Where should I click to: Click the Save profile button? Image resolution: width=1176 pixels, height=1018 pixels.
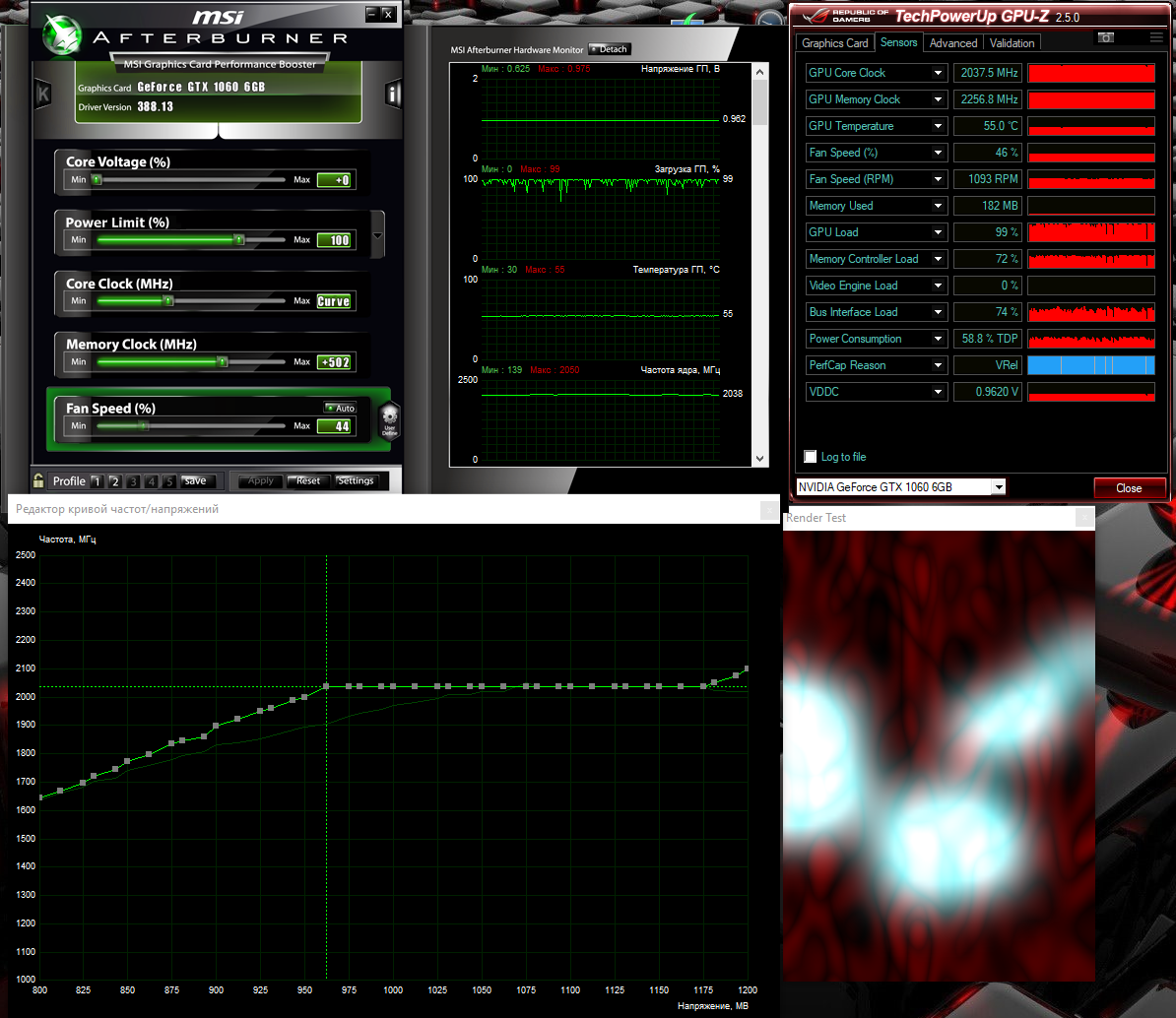(x=199, y=481)
